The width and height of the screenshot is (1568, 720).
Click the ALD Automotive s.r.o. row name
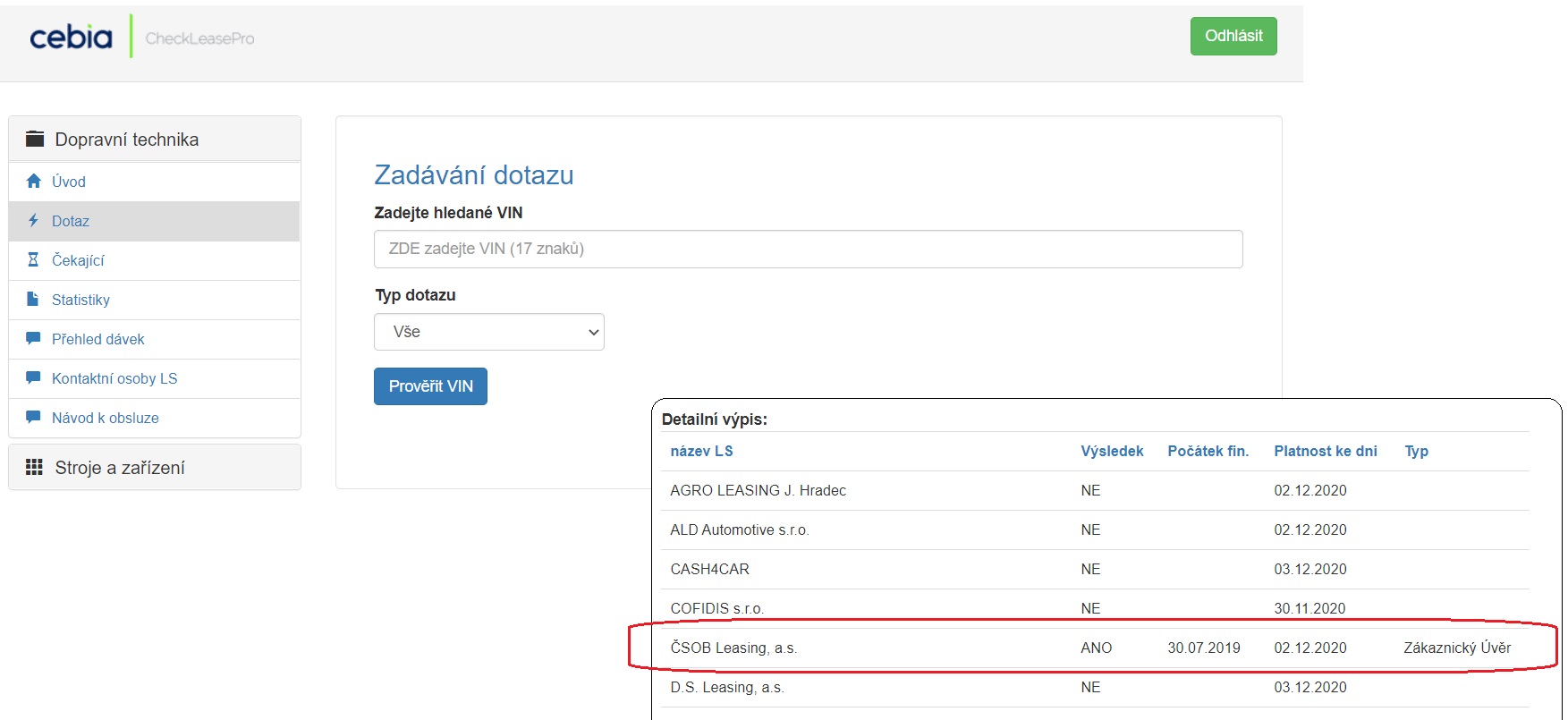tap(740, 529)
